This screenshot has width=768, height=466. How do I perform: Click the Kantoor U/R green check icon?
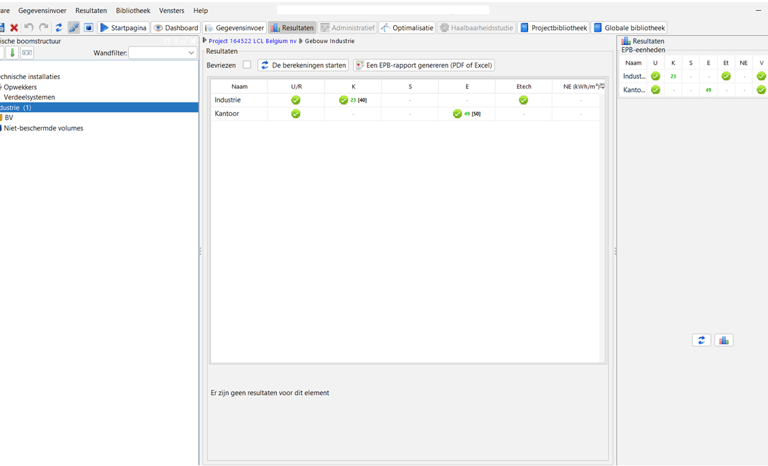[x=296, y=114]
